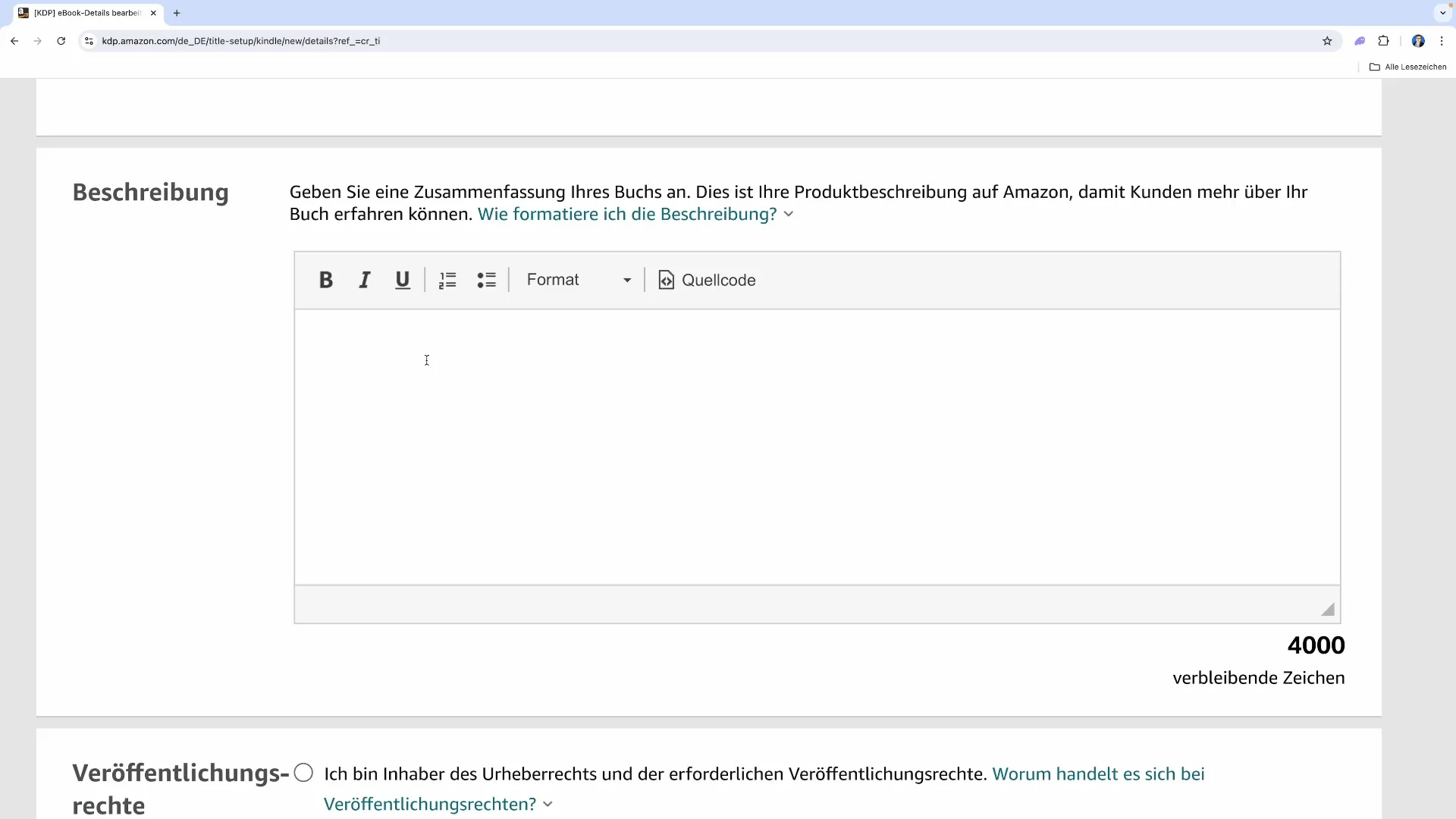Open browser extensions puzzle icon
This screenshot has height=819, width=1456.
point(1383,41)
